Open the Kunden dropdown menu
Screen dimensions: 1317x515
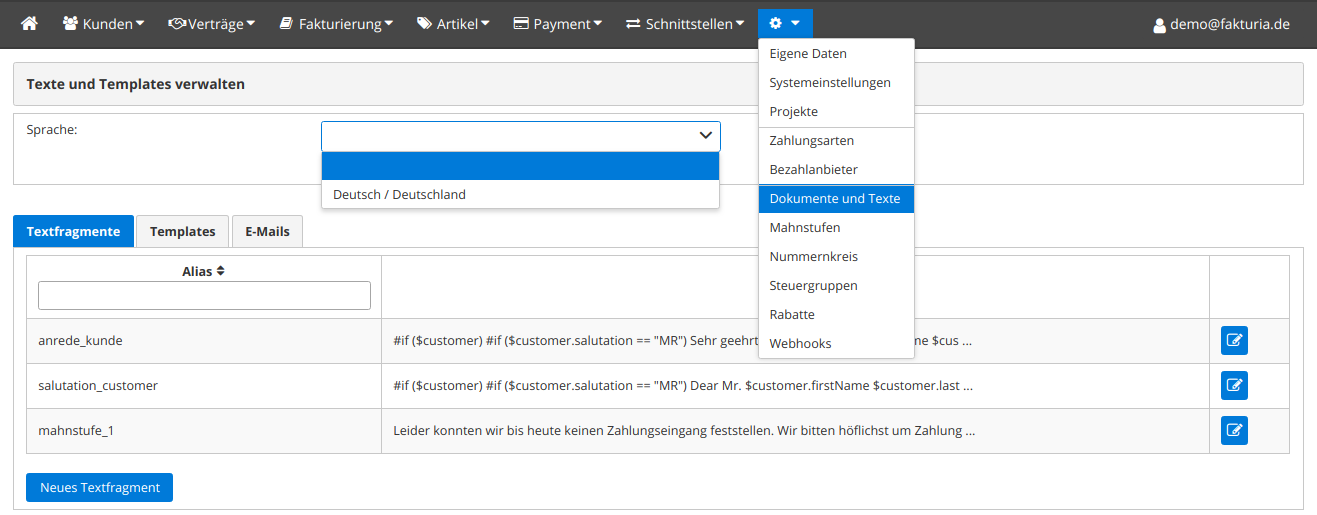(103, 23)
